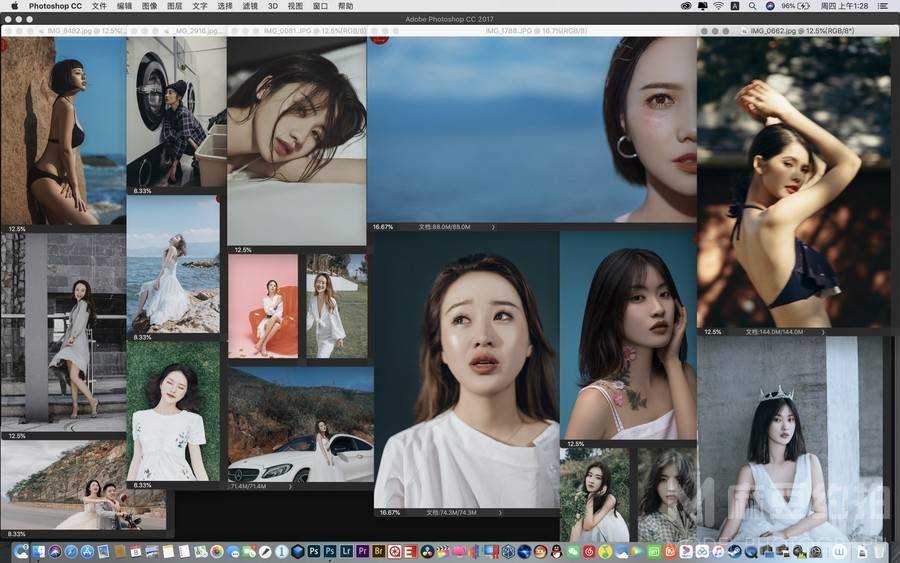This screenshot has width=900, height=563.
Task: Open Finder from the Dock
Action: tap(38, 552)
